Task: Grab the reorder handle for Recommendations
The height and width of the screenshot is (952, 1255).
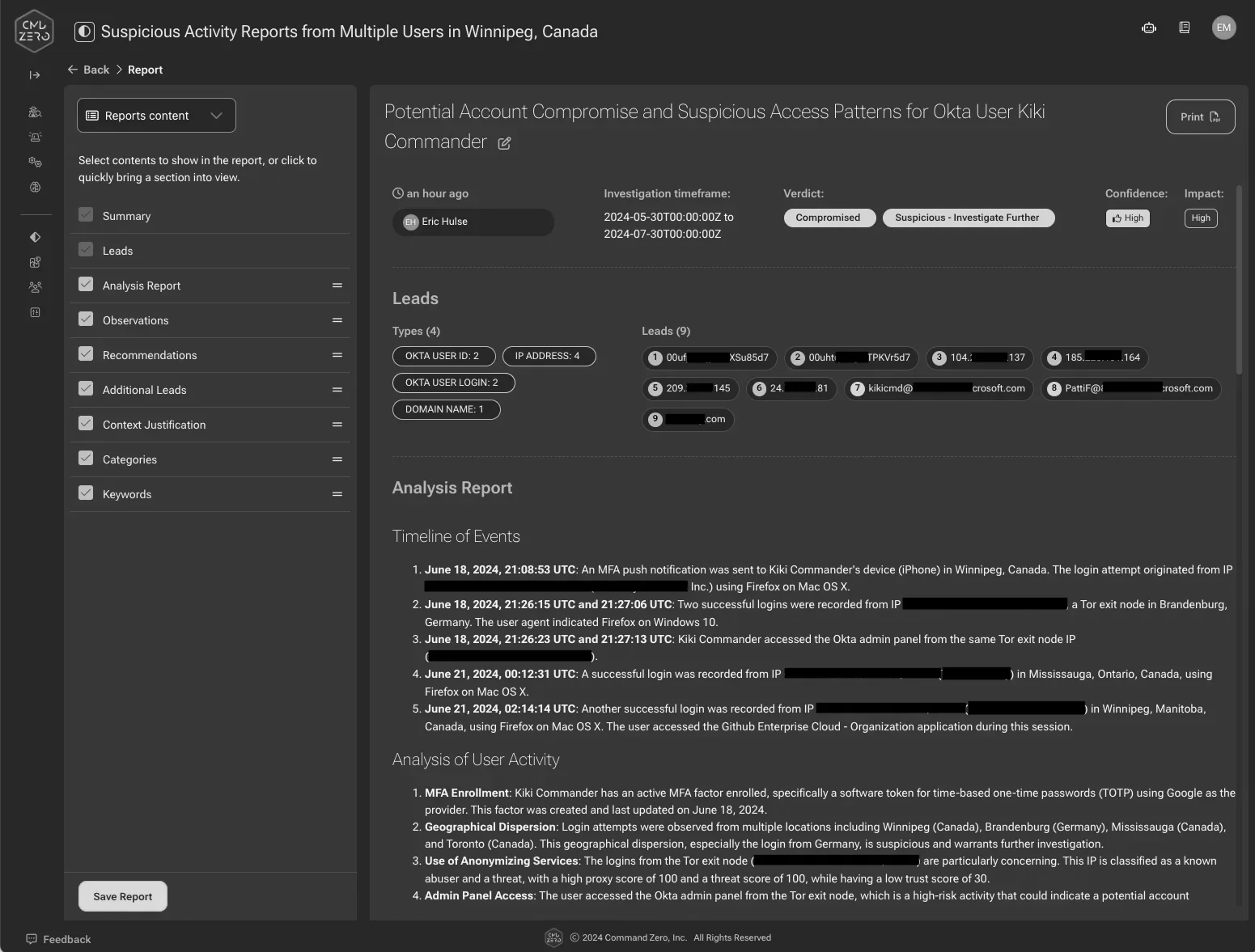Action: click(337, 355)
